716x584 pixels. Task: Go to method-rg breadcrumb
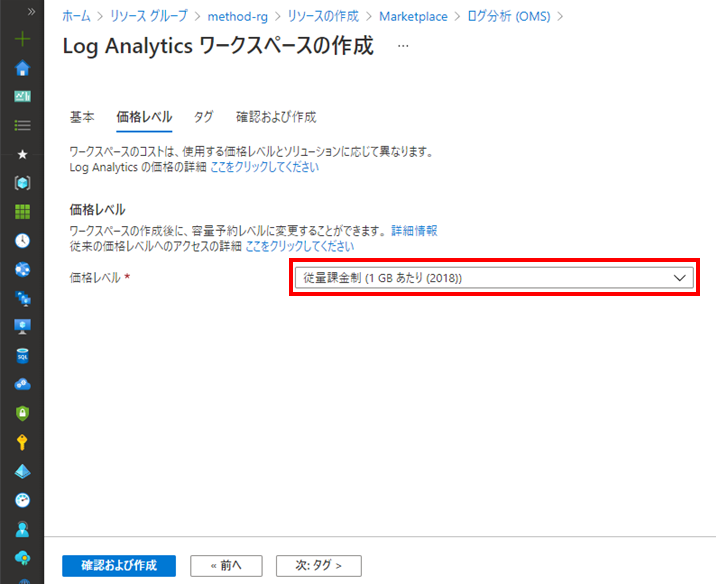click(x=237, y=16)
